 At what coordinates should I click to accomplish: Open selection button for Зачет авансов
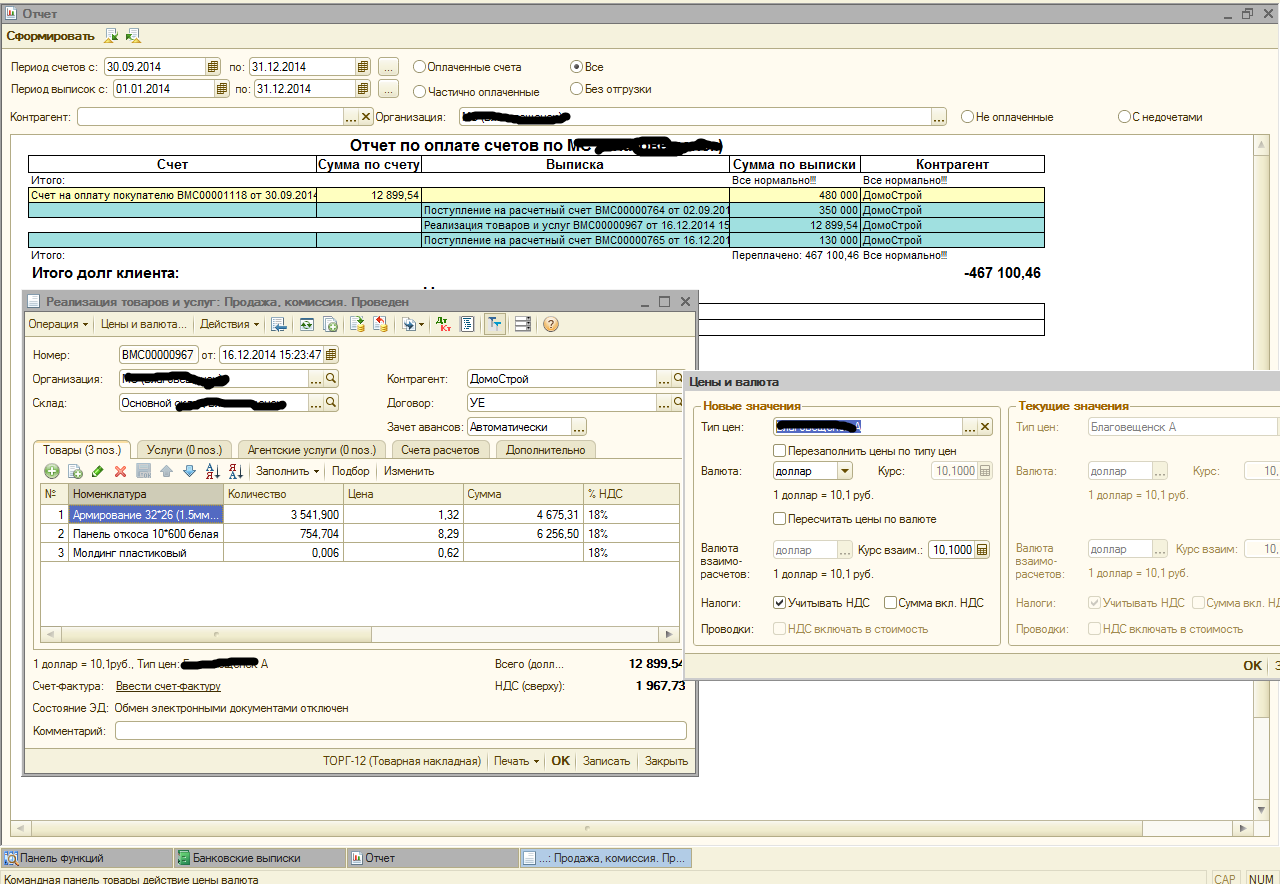(x=579, y=427)
